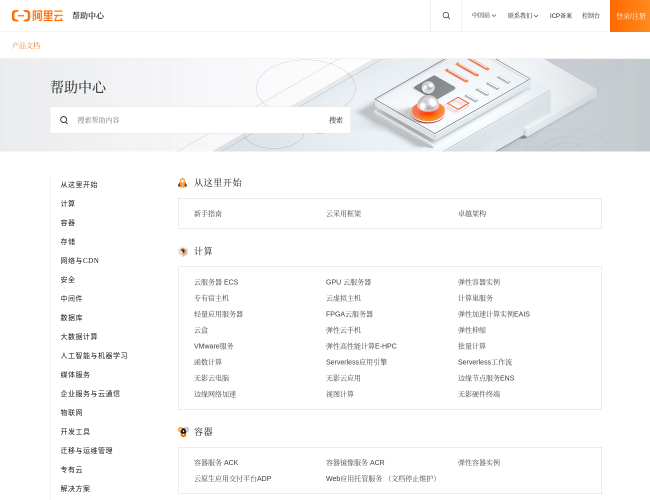This screenshot has height=500, width=650.
Task: Select 安全 in left sidebar
Action: pos(68,279)
